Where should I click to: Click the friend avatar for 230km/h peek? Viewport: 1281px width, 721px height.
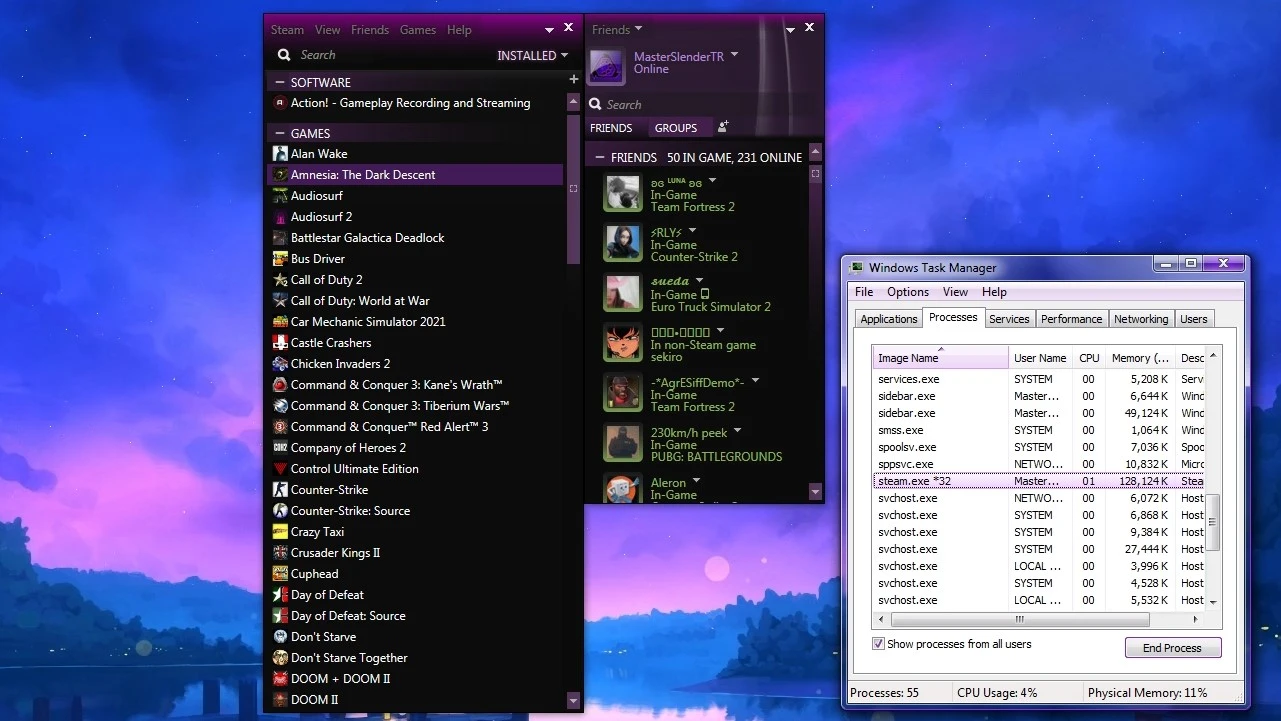click(x=623, y=444)
